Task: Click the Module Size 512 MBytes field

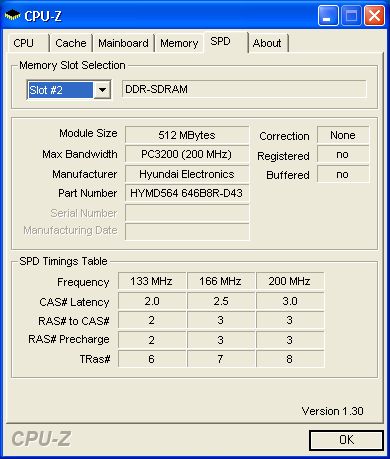Action: 187,135
